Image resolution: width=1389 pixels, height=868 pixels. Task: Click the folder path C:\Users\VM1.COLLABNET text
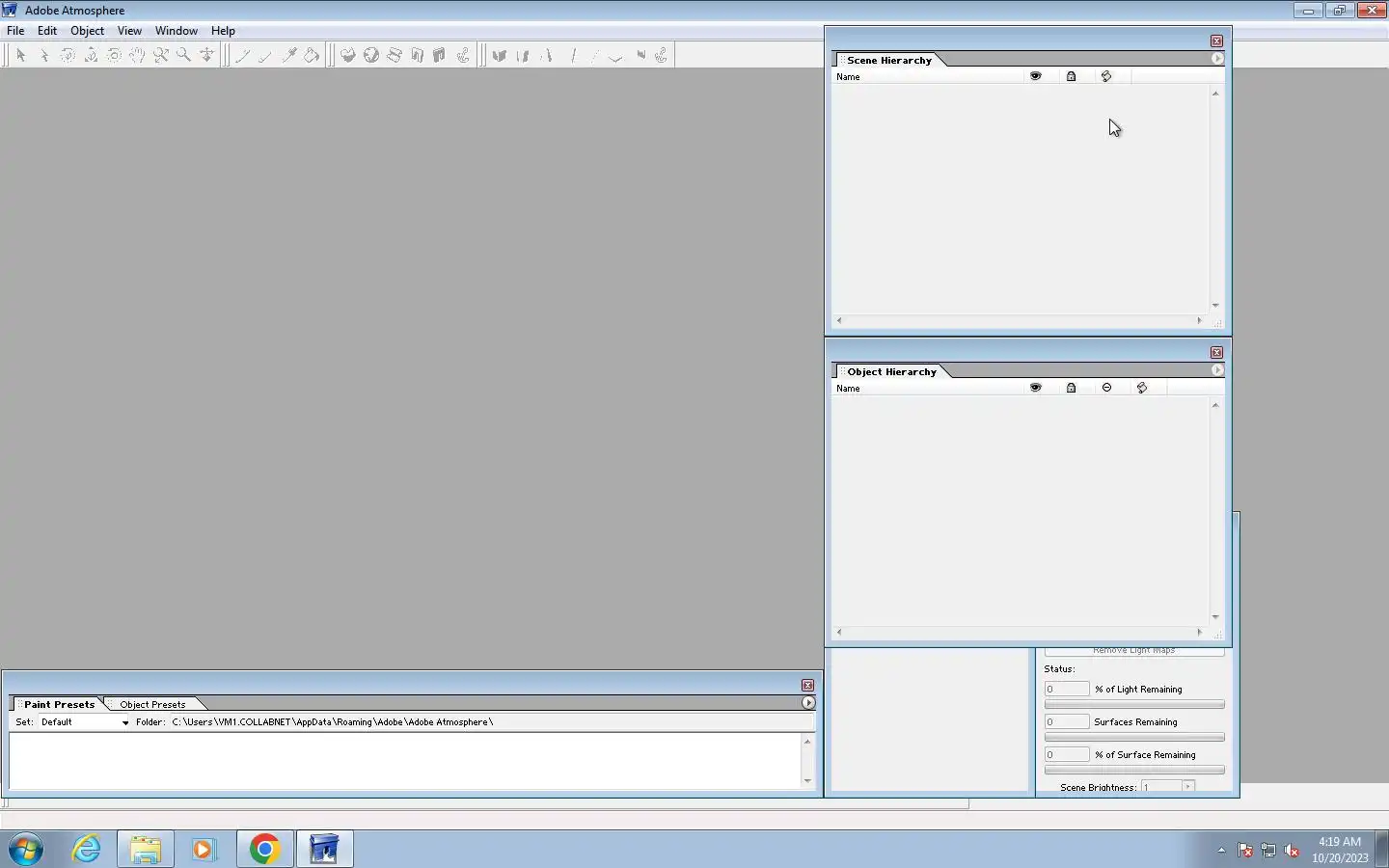pos(333,722)
